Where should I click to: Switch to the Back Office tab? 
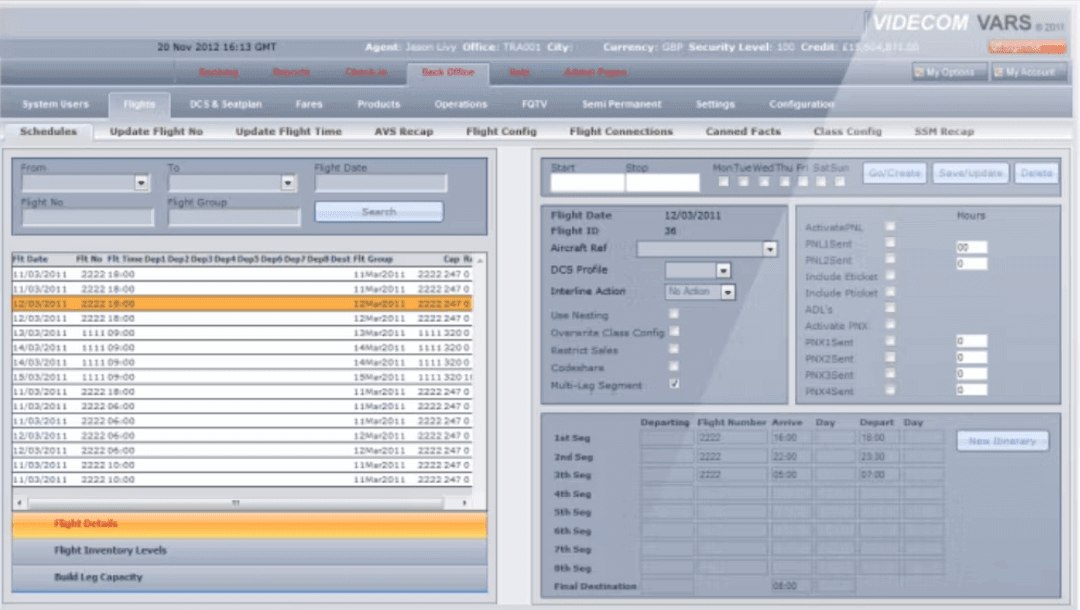point(449,73)
